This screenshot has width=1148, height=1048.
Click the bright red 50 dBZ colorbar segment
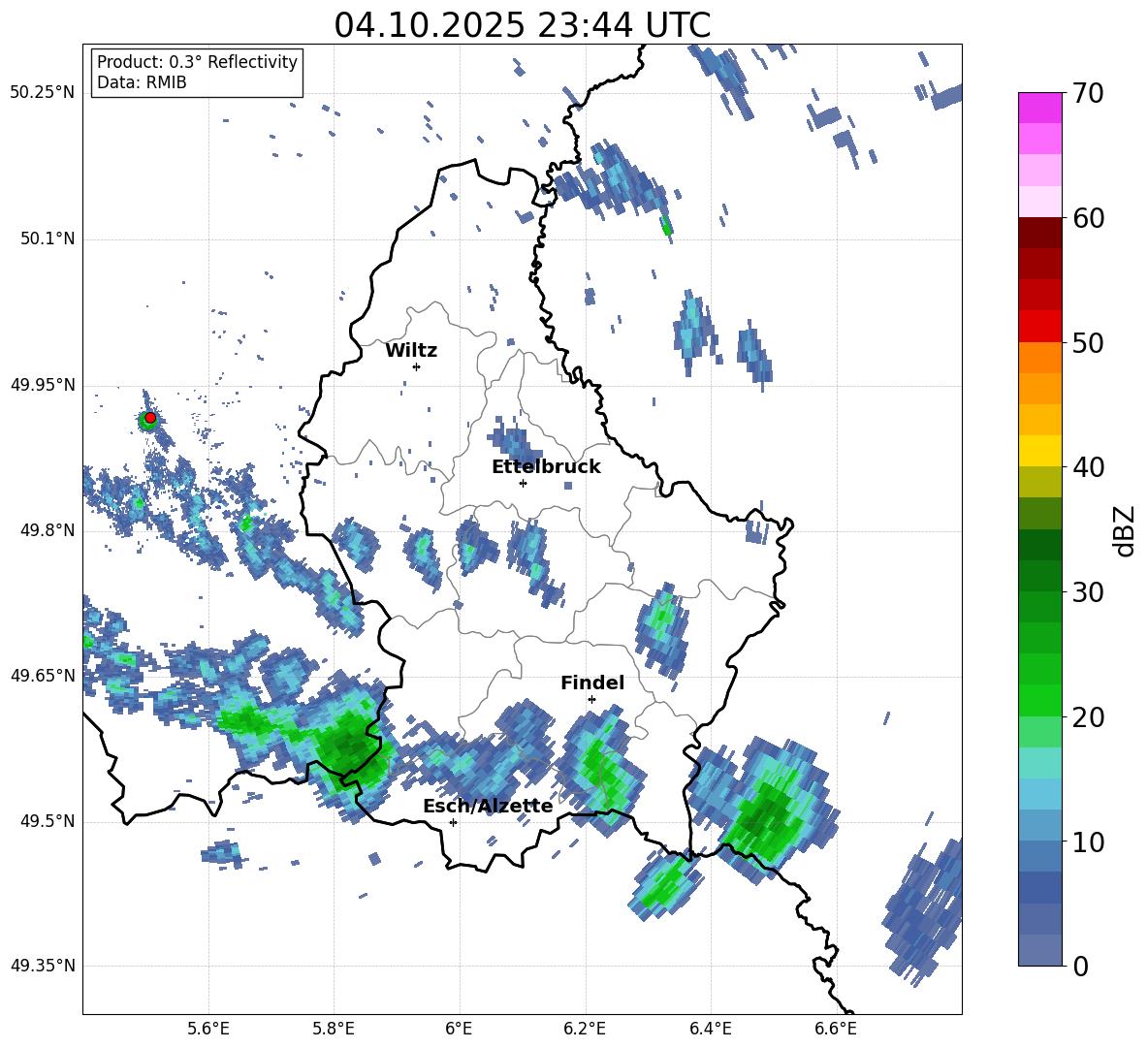click(x=1040, y=327)
